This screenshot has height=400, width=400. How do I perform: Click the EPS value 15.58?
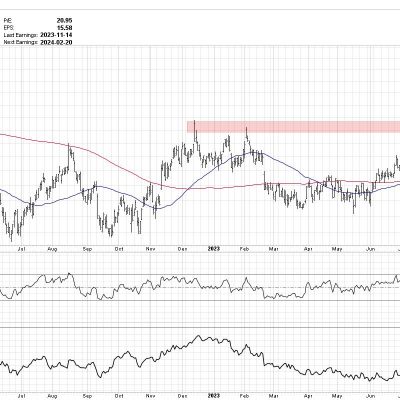pyautogui.click(x=65, y=28)
